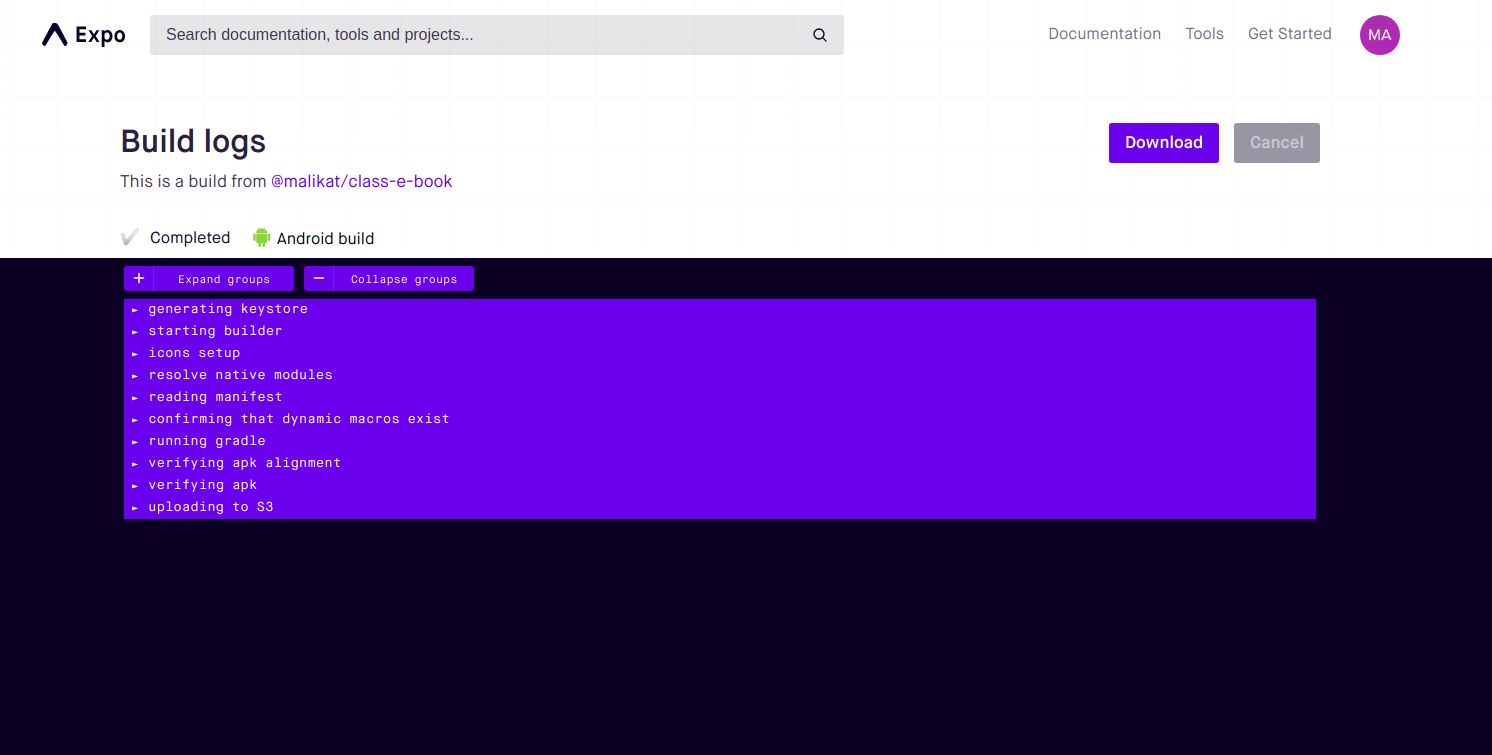Click the minus icon on Collapse groups

point(319,278)
